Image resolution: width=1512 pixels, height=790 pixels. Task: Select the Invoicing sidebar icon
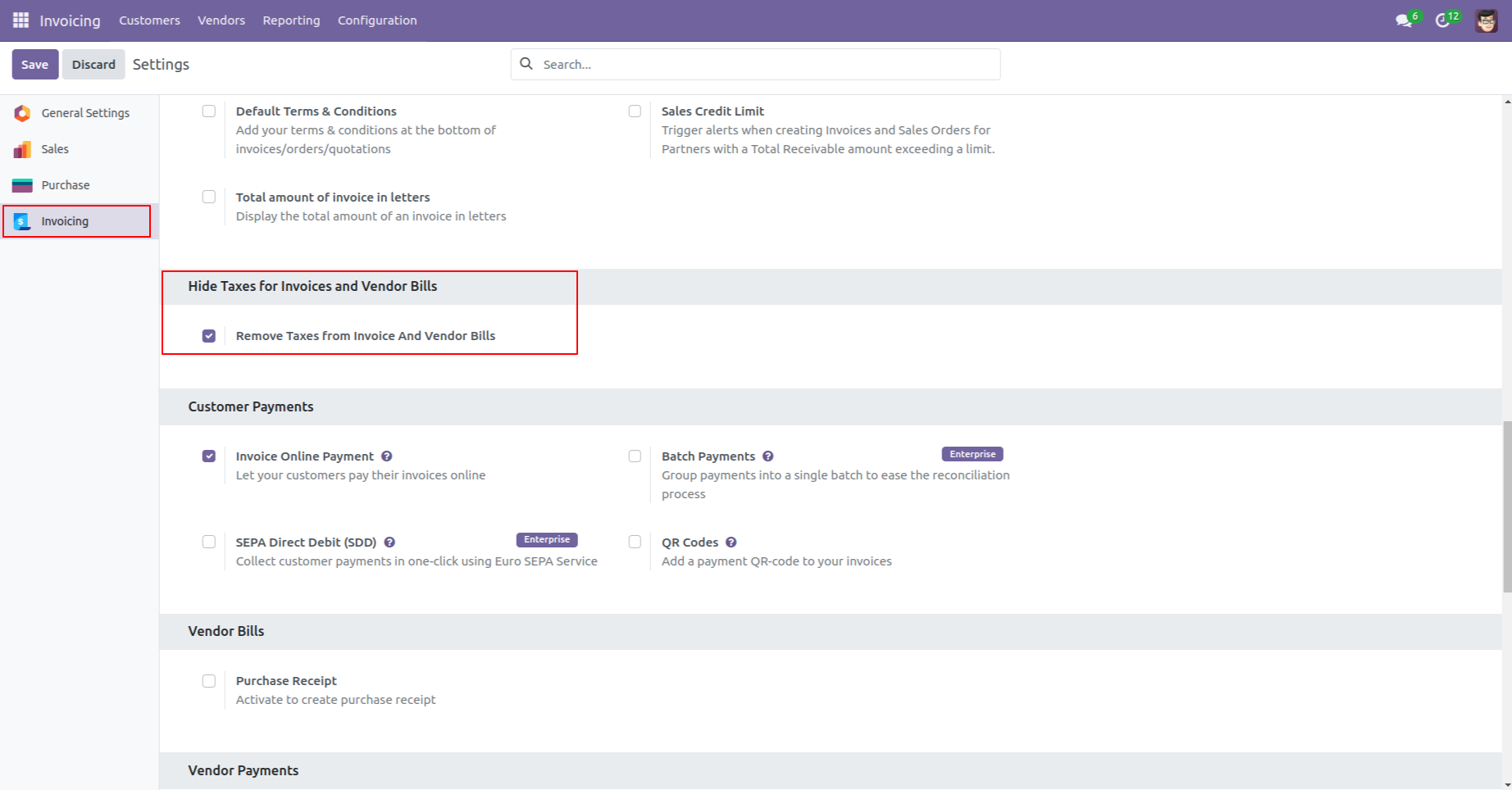[22, 220]
